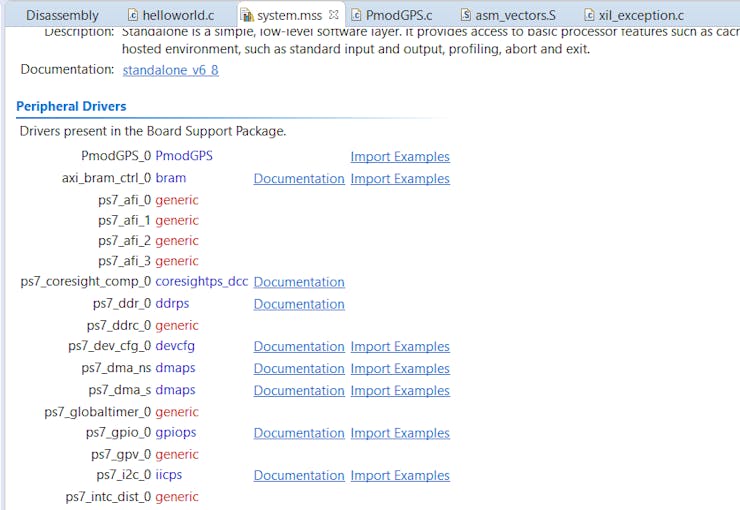The image size is (740, 510).
Task: Click the helloworld.c file icon
Action: click(x=133, y=15)
